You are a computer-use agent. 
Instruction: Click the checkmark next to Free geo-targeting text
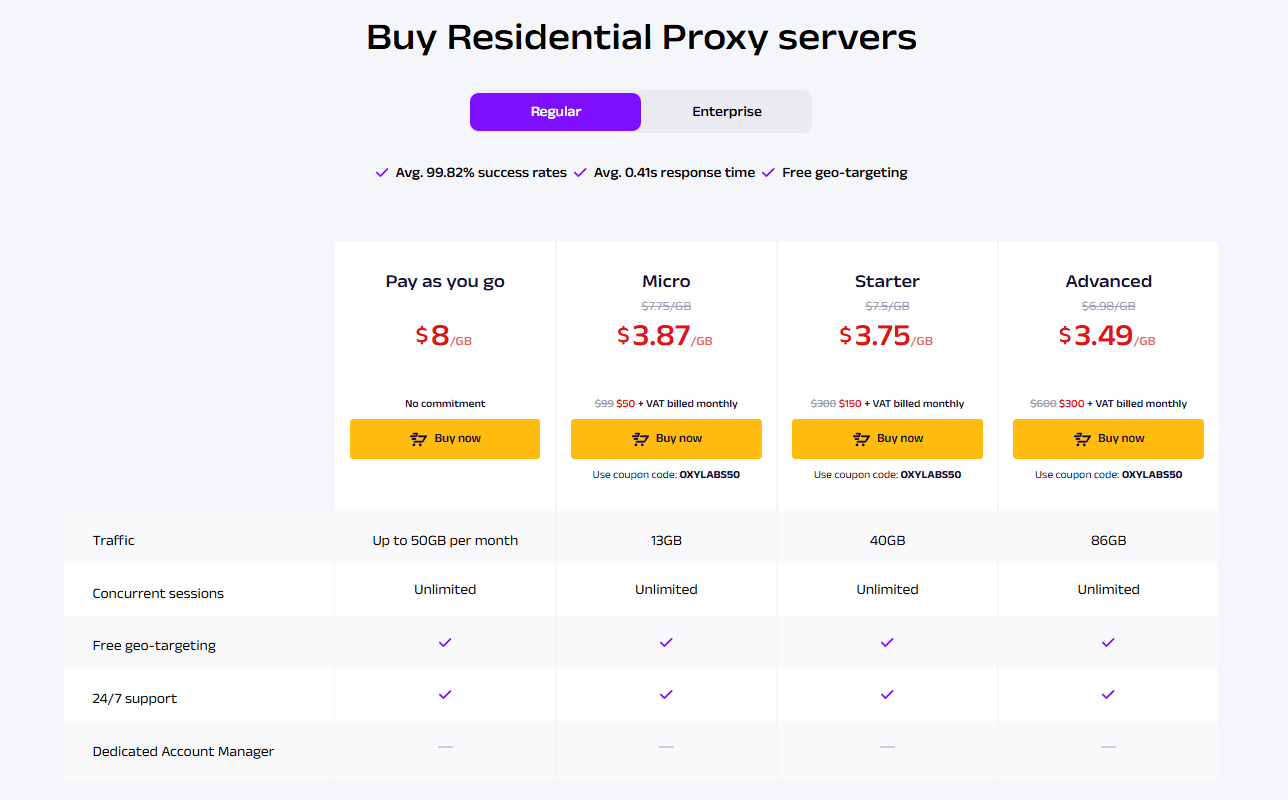(767, 172)
